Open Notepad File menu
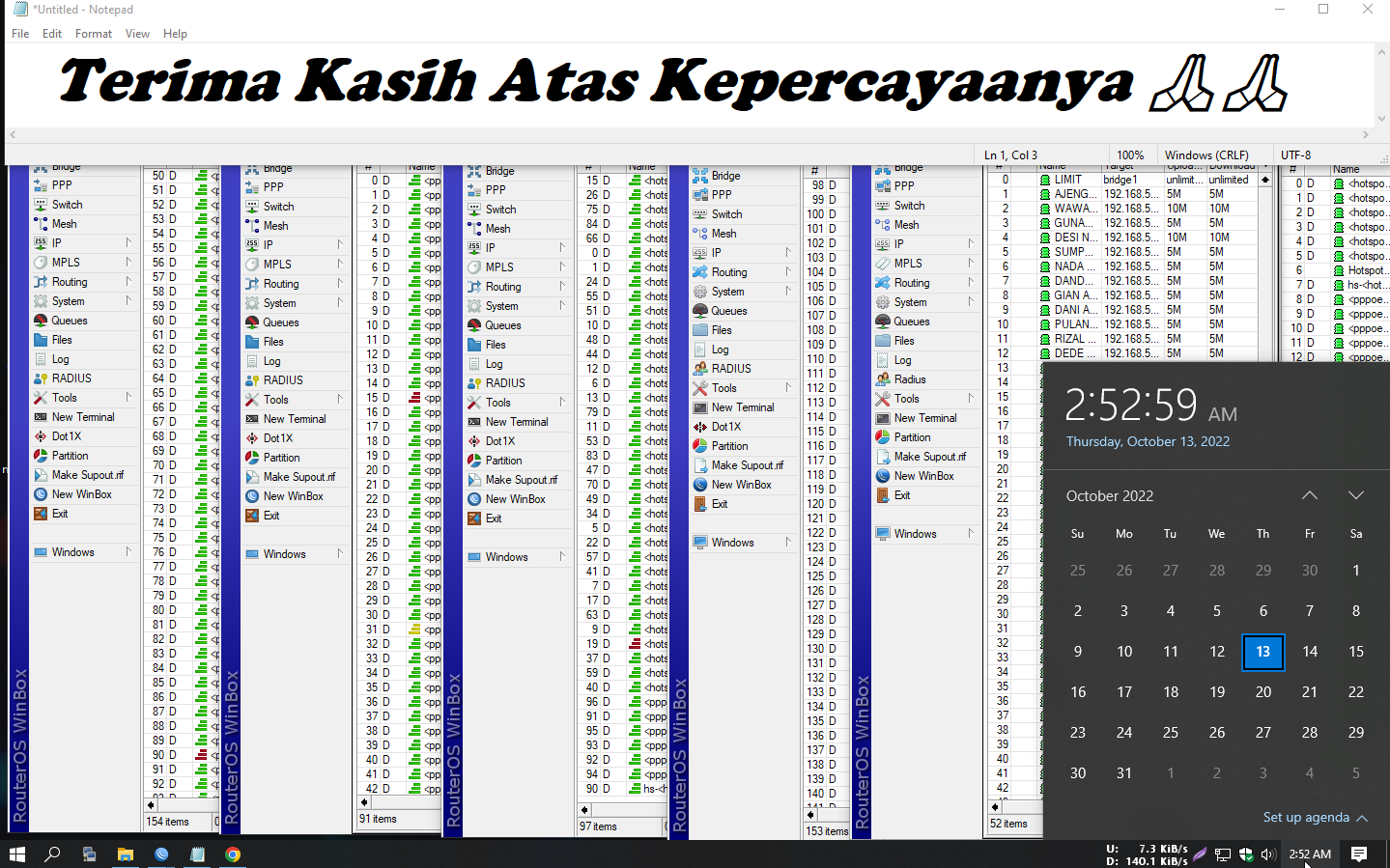 (20, 34)
